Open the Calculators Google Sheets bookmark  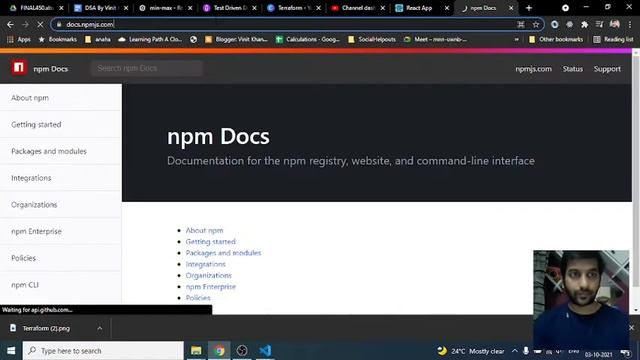[x=308, y=39]
